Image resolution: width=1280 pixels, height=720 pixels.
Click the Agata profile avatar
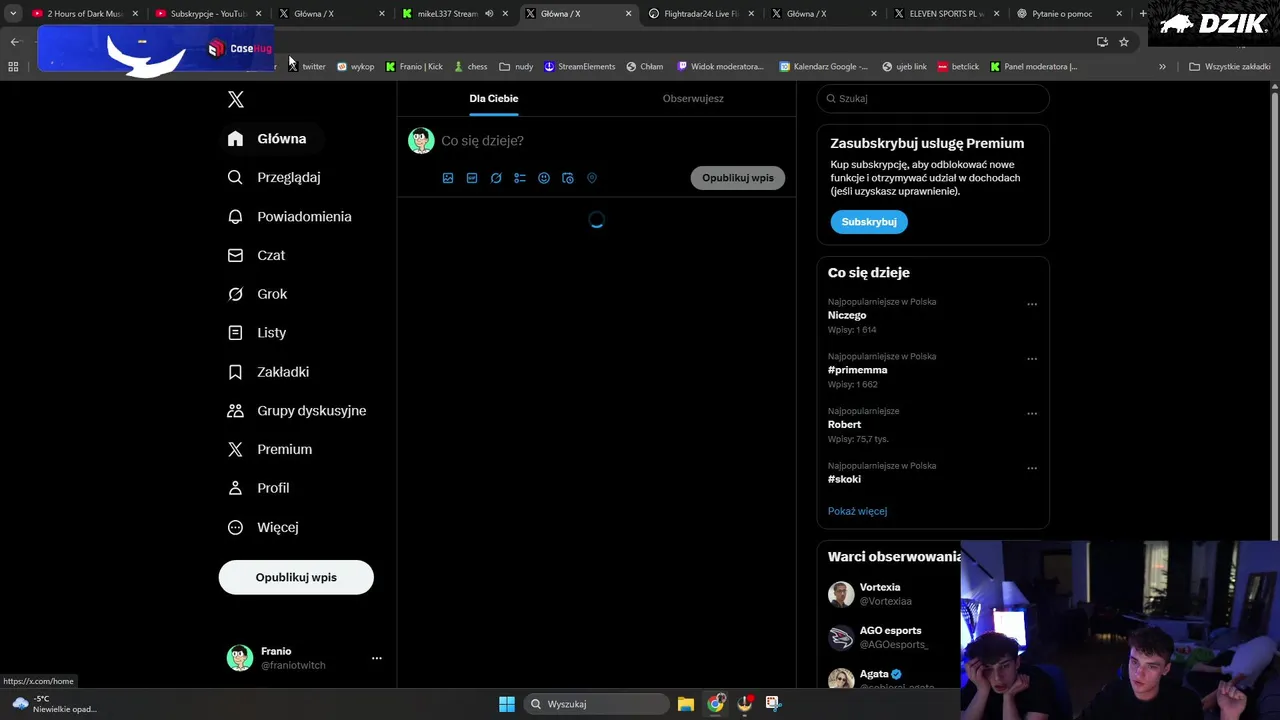click(x=841, y=680)
